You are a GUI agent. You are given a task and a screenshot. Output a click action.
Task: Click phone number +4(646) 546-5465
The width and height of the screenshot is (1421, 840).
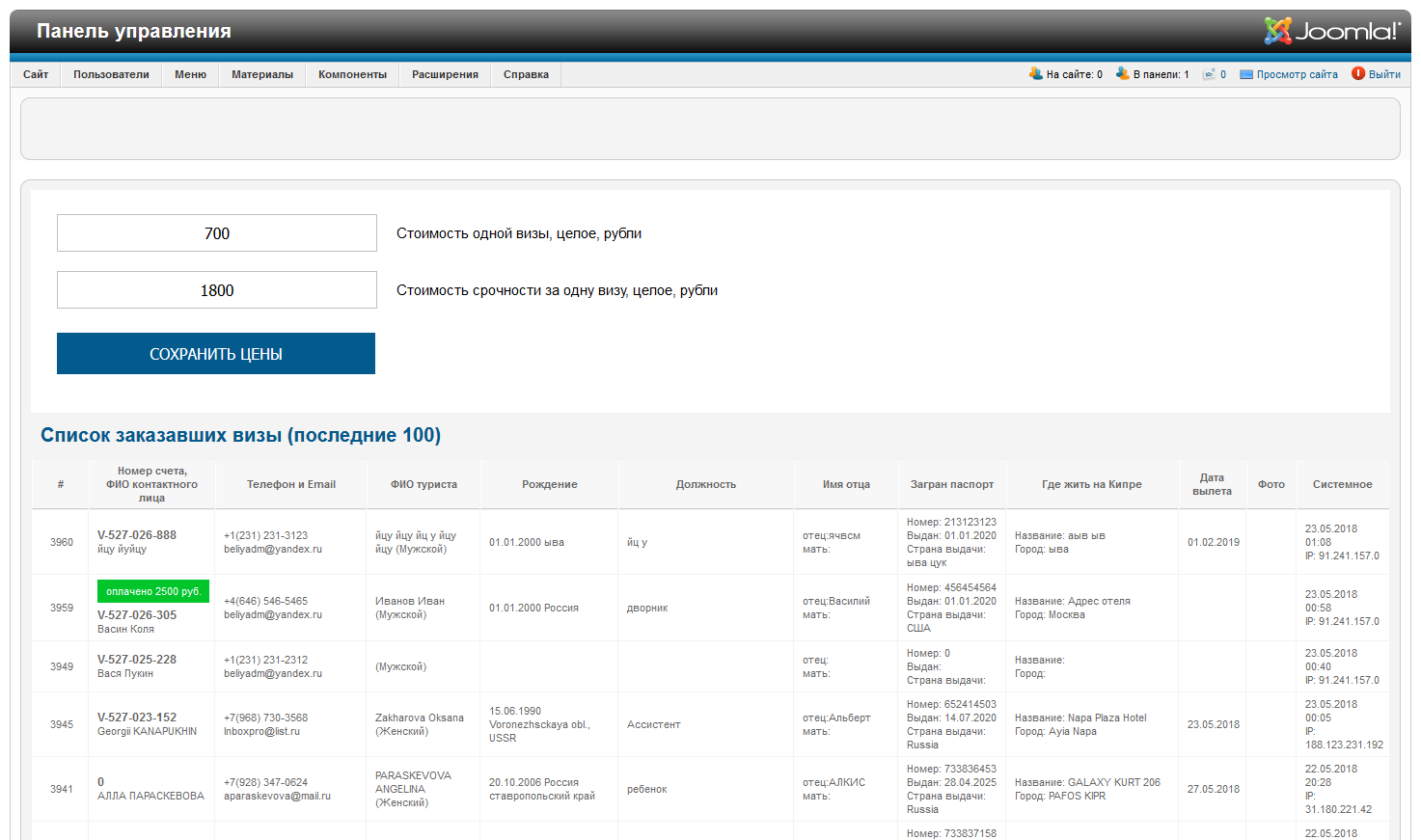point(266,601)
